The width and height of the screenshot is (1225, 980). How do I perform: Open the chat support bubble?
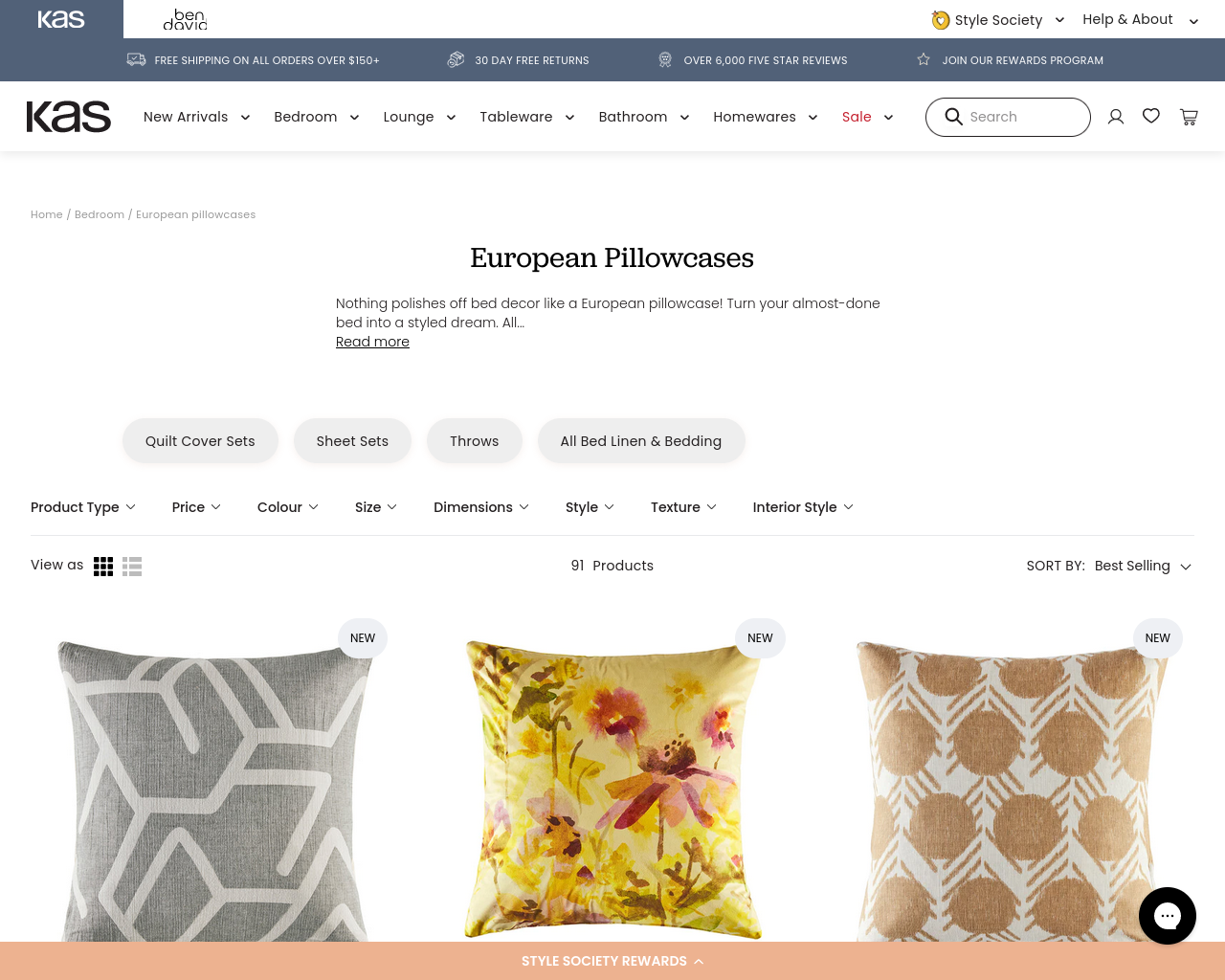[1168, 916]
